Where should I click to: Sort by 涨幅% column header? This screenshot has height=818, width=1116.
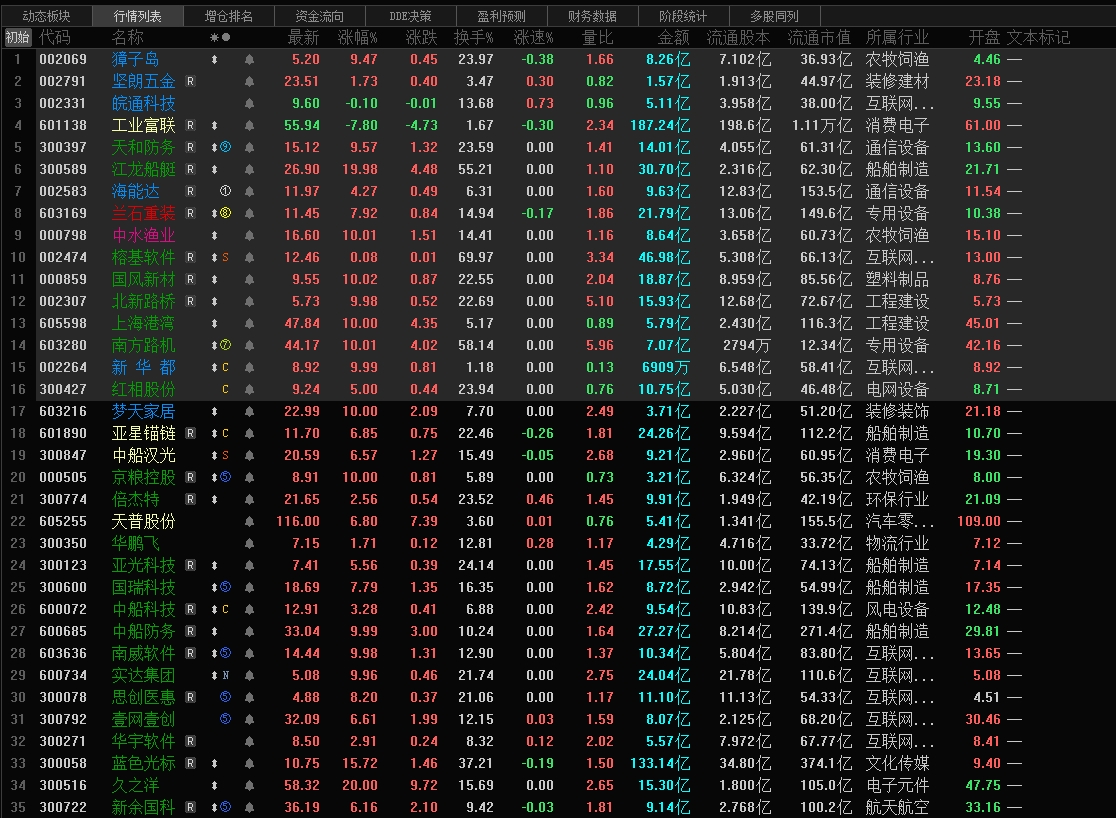point(357,37)
